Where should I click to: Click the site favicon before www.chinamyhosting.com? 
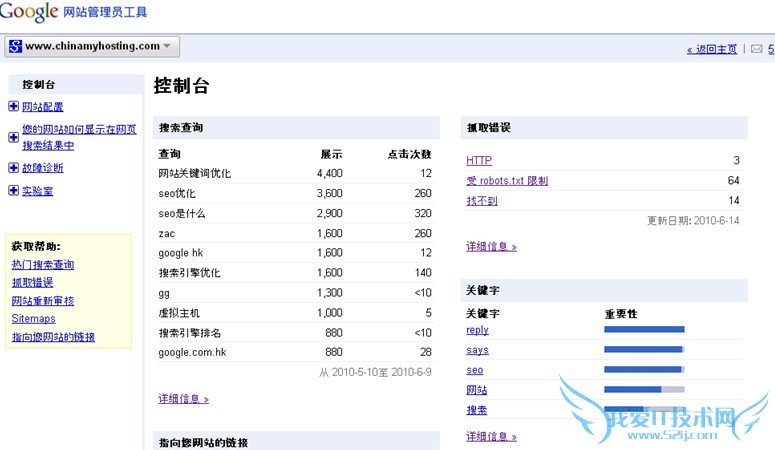click(16, 46)
